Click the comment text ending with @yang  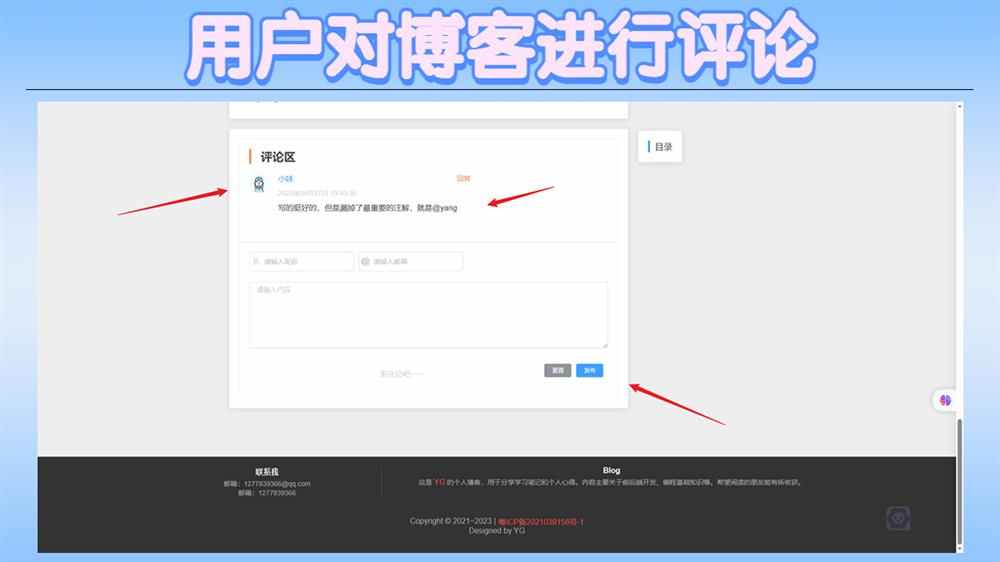(x=367, y=208)
